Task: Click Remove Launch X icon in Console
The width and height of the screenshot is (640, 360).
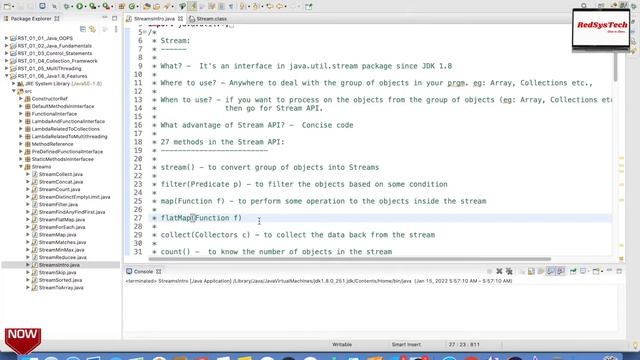Action: pyautogui.click(x=499, y=271)
